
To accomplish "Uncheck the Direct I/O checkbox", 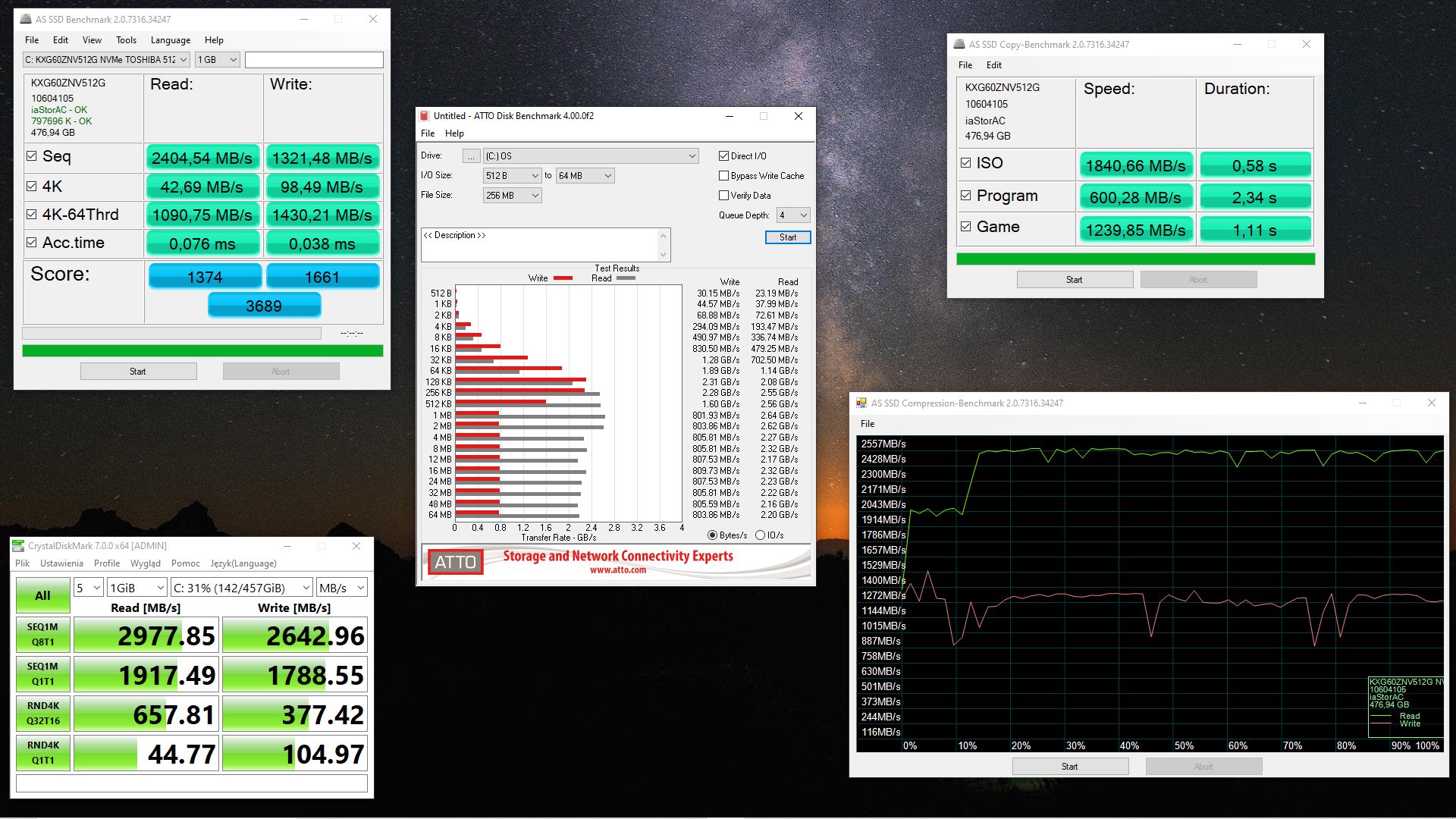I will 723,156.
